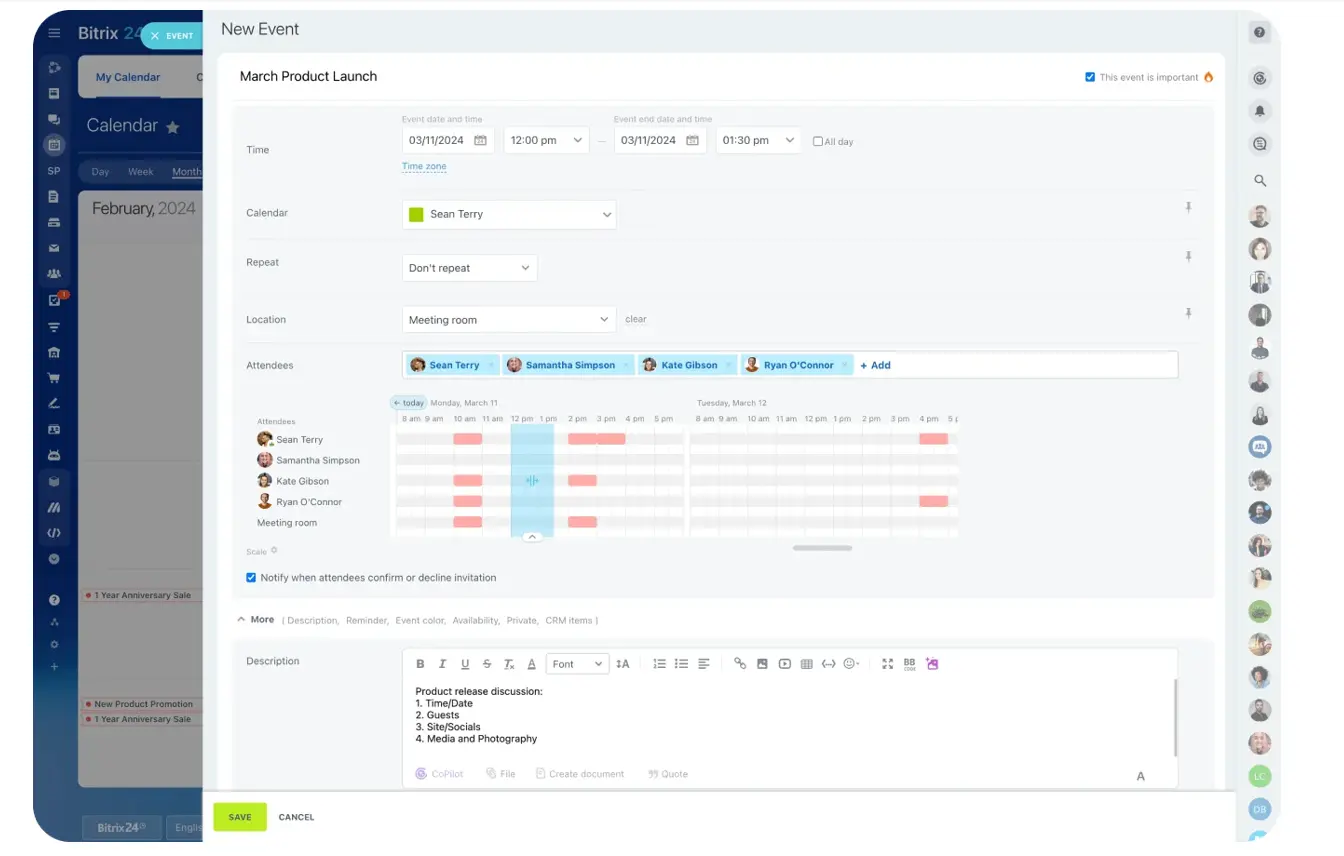Pin the Calendar field with pin icon
1344x856 pixels.
point(1188,208)
